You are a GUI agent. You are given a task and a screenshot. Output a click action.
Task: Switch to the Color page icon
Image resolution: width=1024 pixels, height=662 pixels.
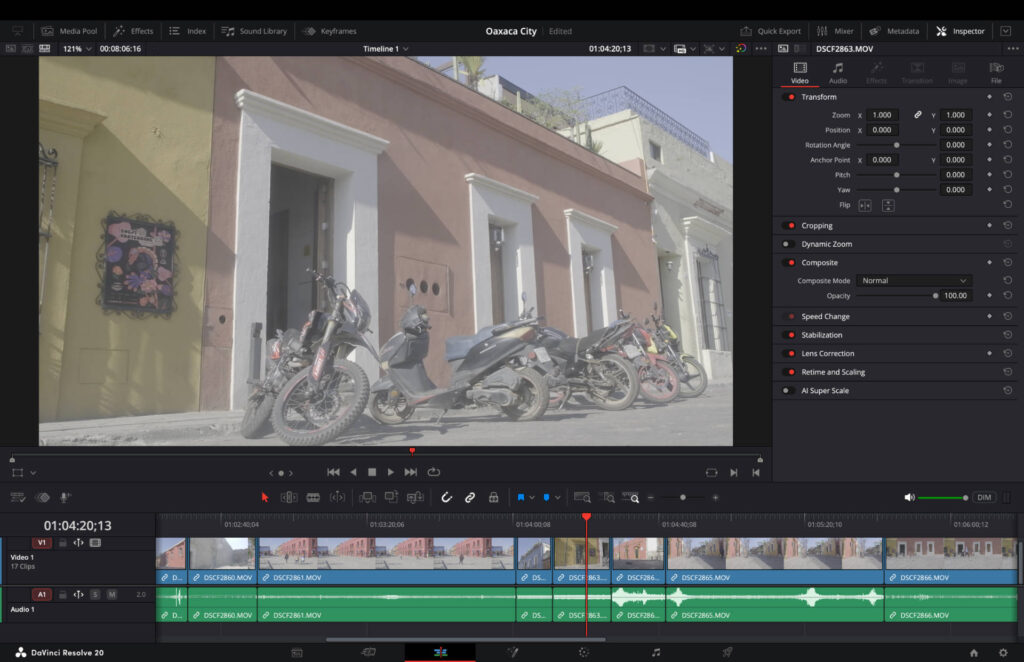[584, 652]
